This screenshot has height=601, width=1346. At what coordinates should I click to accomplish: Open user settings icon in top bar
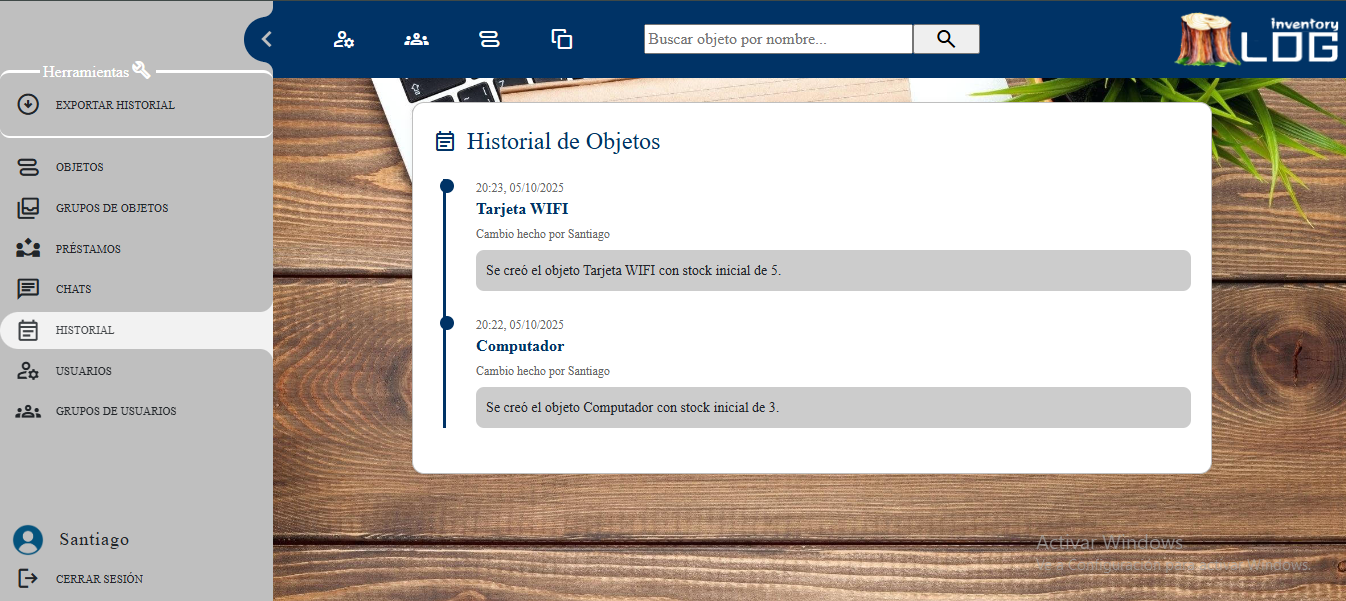click(x=344, y=39)
